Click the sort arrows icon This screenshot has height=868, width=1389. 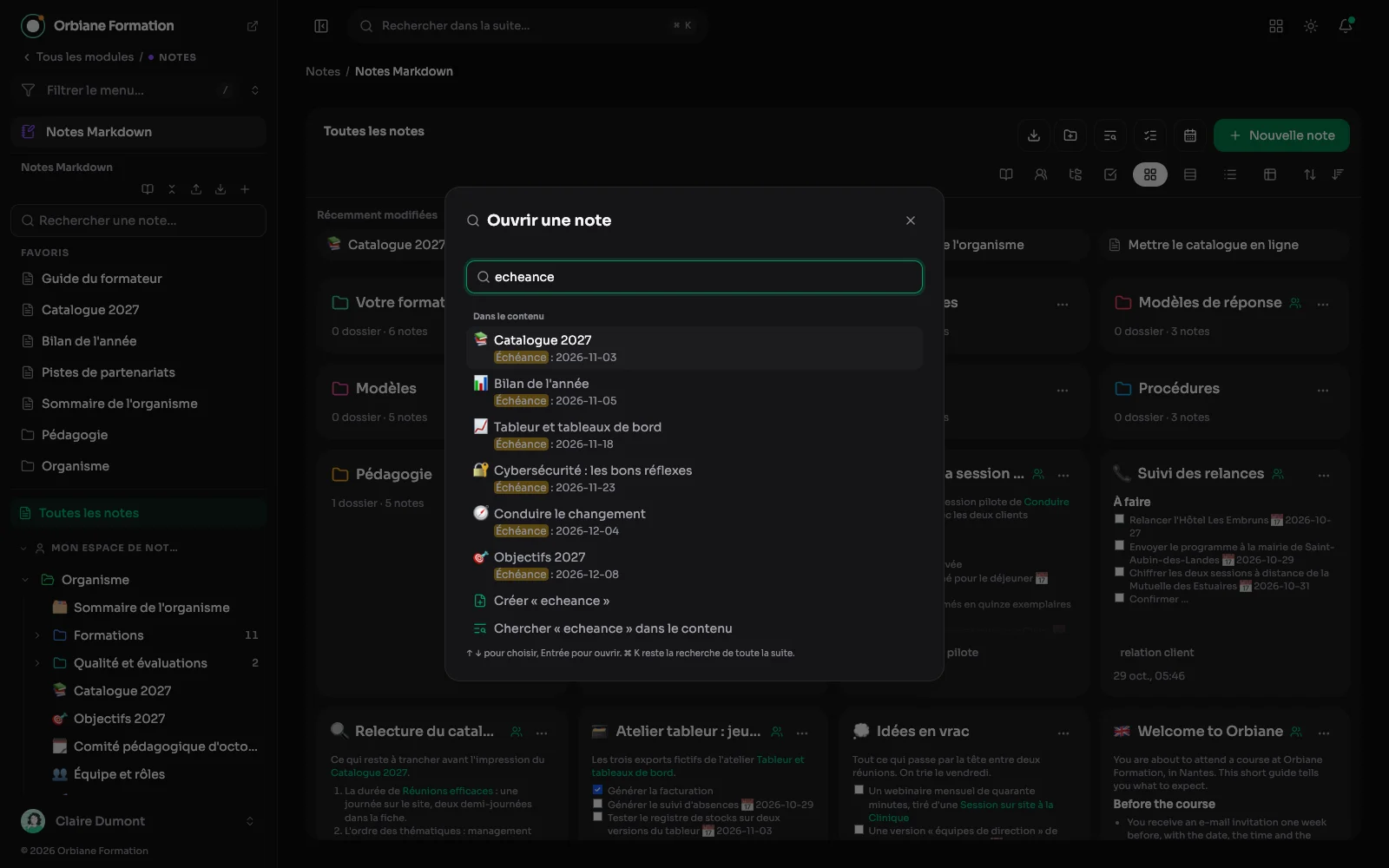[x=1310, y=174]
